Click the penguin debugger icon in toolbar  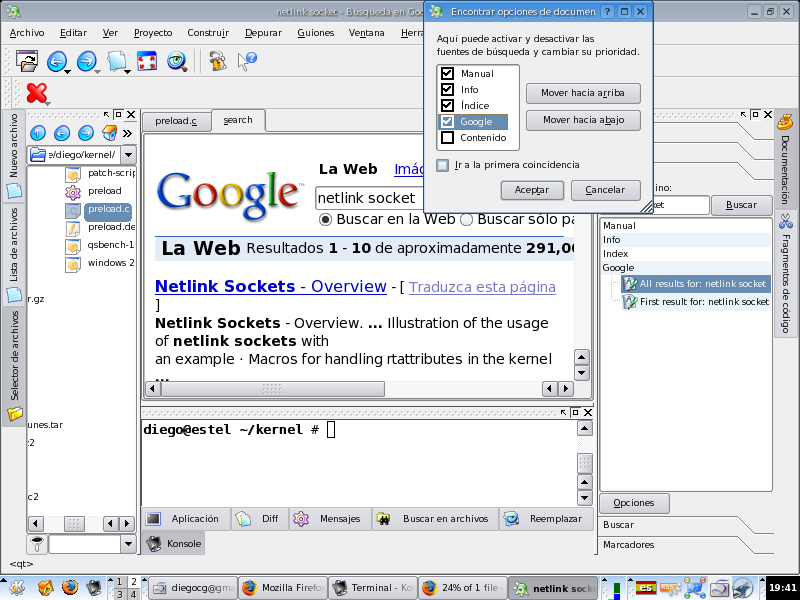pyautogui.click(x=218, y=61)
